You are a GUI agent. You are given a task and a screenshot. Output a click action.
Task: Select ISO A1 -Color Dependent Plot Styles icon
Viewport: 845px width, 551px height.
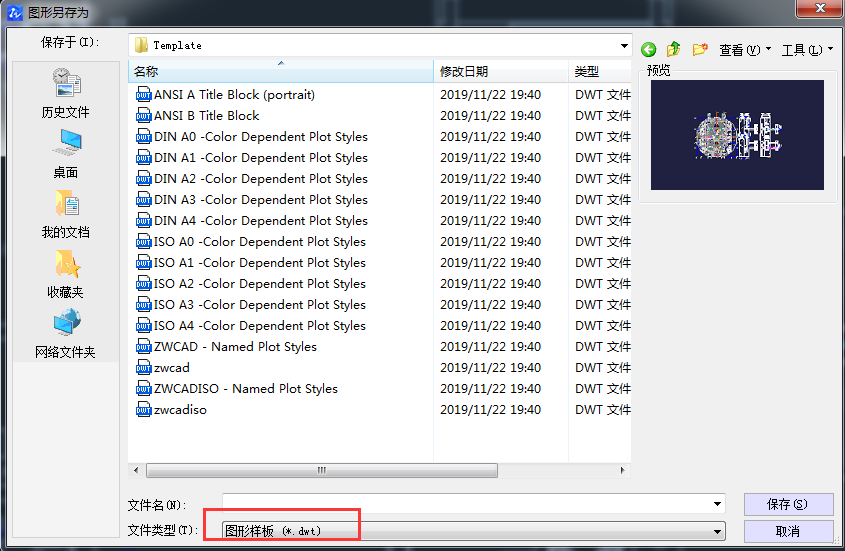[143, 263]
